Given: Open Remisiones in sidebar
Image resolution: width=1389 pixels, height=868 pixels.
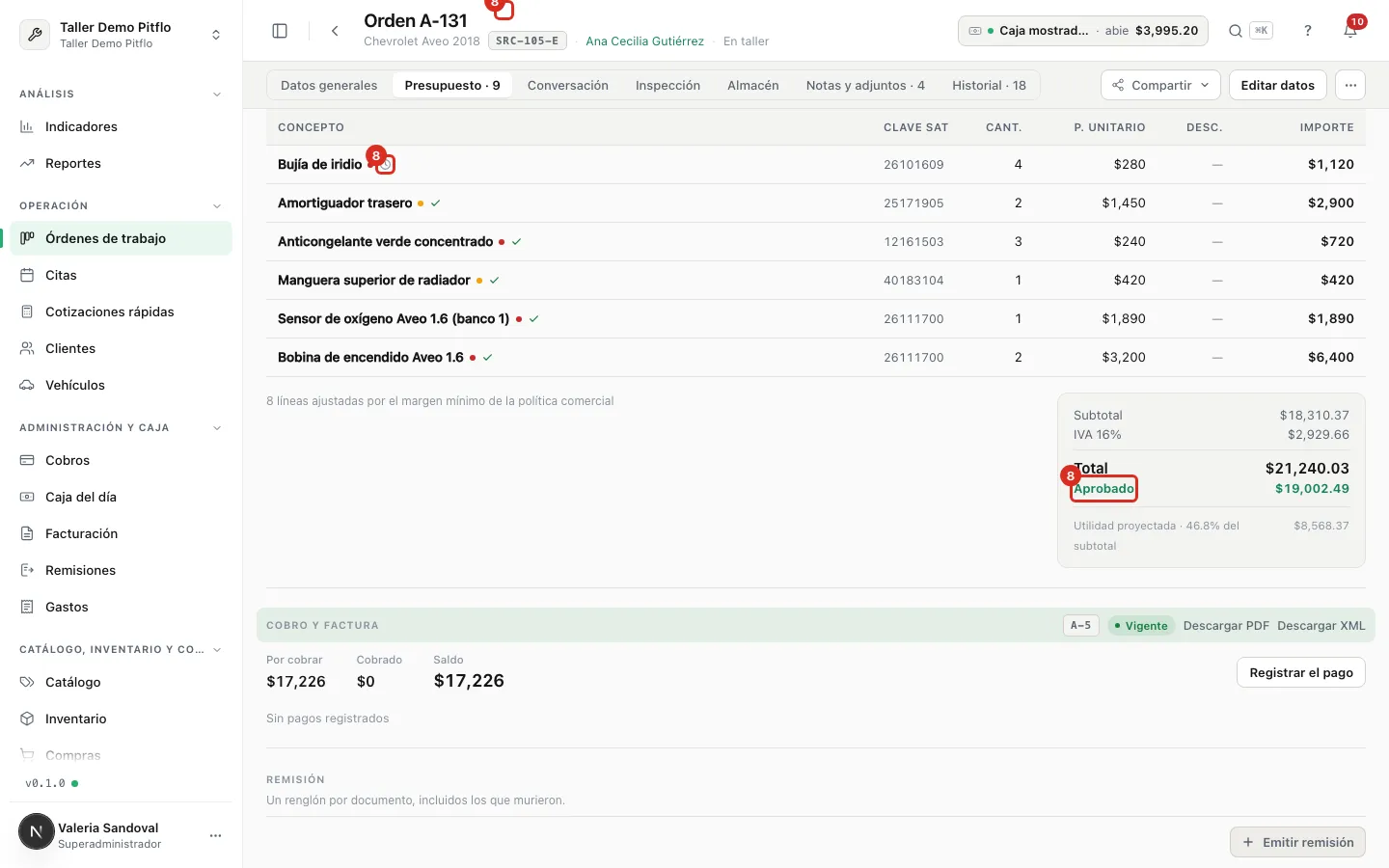Looking at the screenshot, I should coord(121,570).
